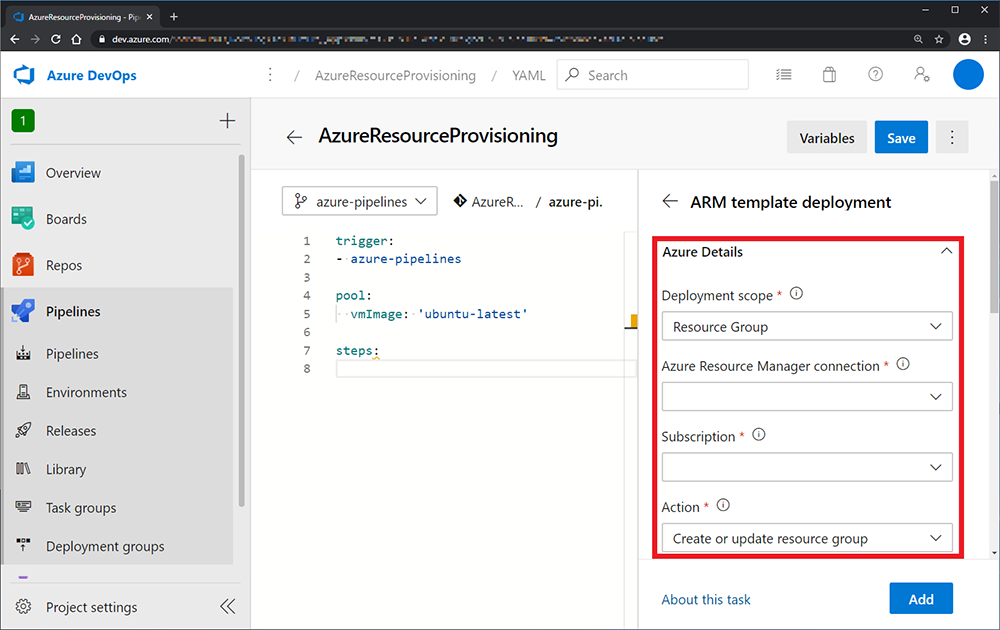Open Task groups in the sidebar
The height and width of the screenshot is (630, 1000).
[x=81, y=508]
